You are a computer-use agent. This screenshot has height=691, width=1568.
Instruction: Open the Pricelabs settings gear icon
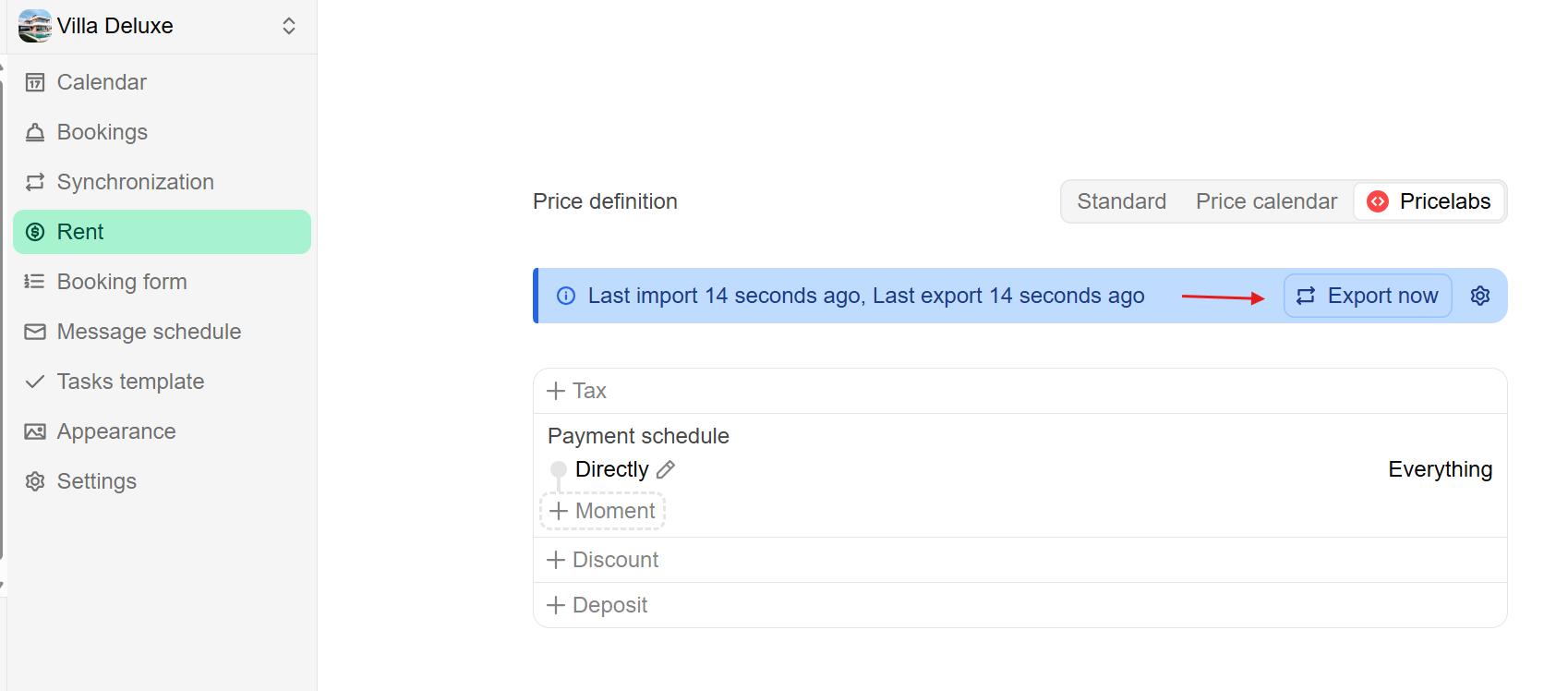point(1480,296)
